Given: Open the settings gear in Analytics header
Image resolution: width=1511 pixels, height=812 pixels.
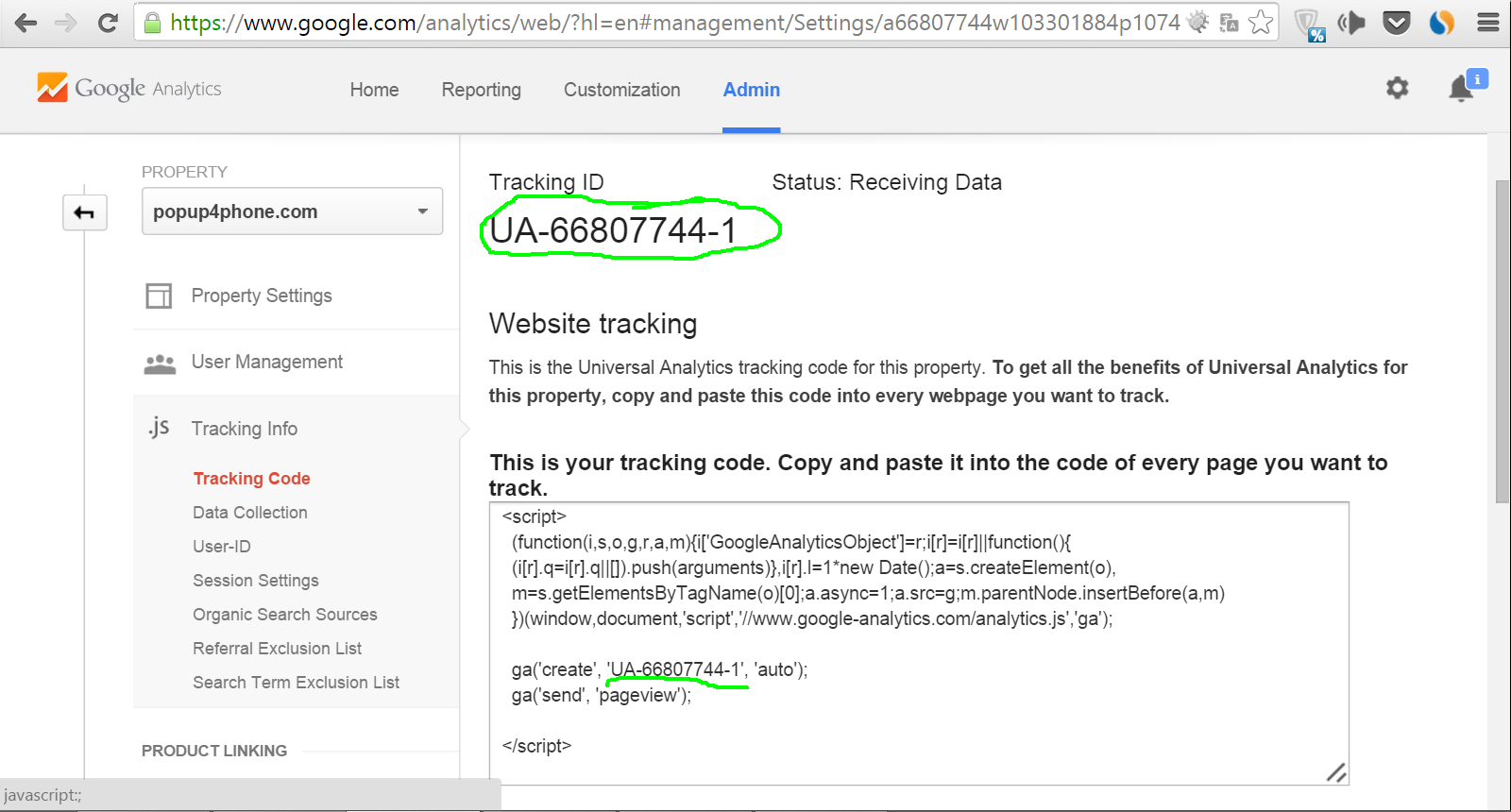Looking at the screenshot, I should pos(1397,89).
